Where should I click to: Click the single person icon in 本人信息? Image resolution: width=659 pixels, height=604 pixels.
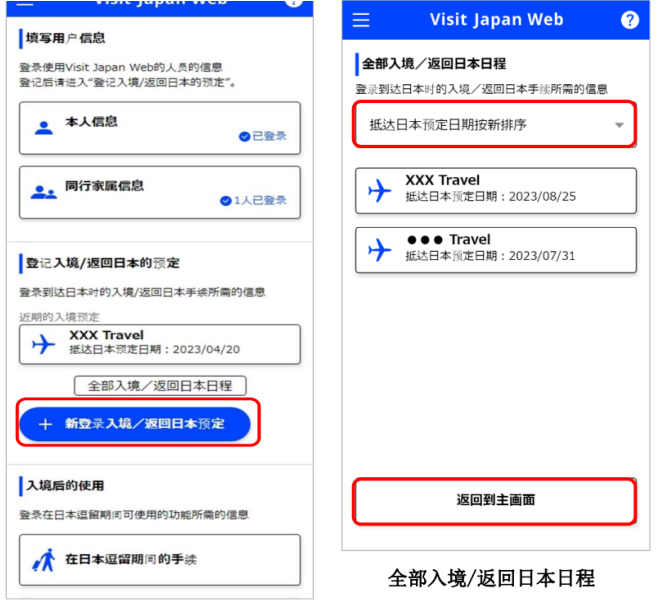click(x=43, y=128)
